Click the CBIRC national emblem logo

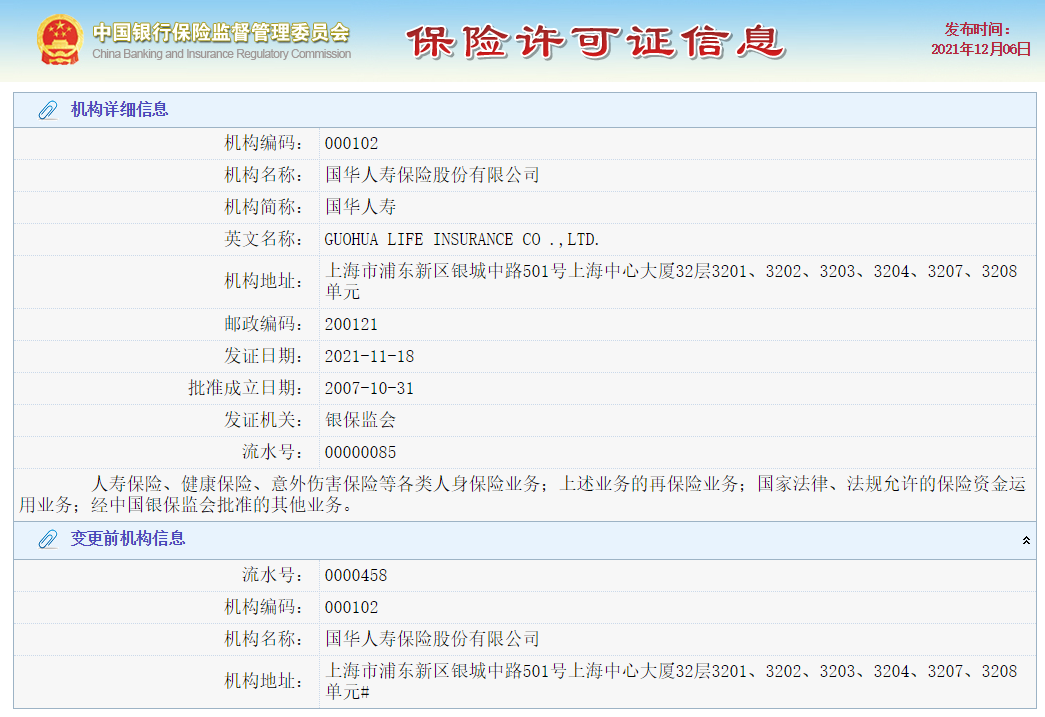pyautogui.click(x=60, y=40)
